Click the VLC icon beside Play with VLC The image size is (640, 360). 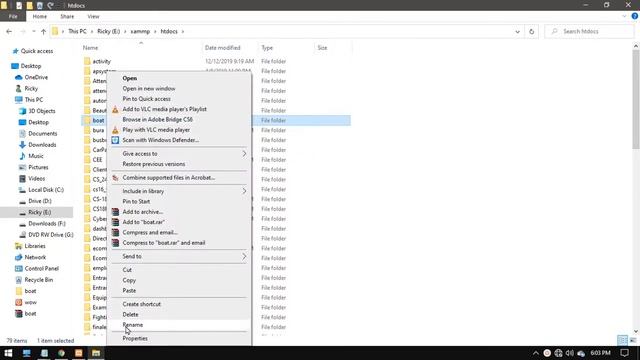click(x=115, y=130)
